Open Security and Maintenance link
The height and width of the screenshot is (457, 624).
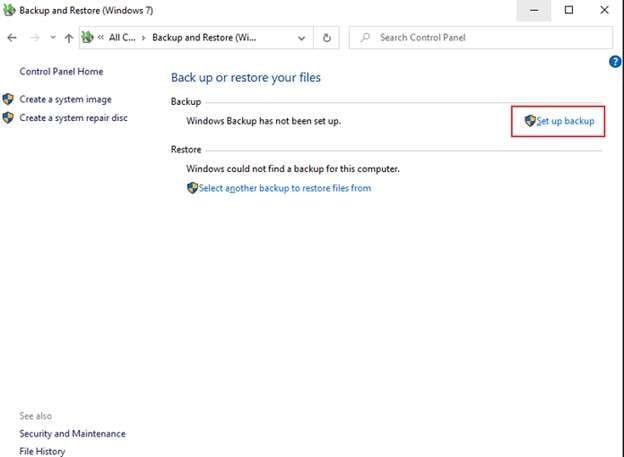(72, 434)
